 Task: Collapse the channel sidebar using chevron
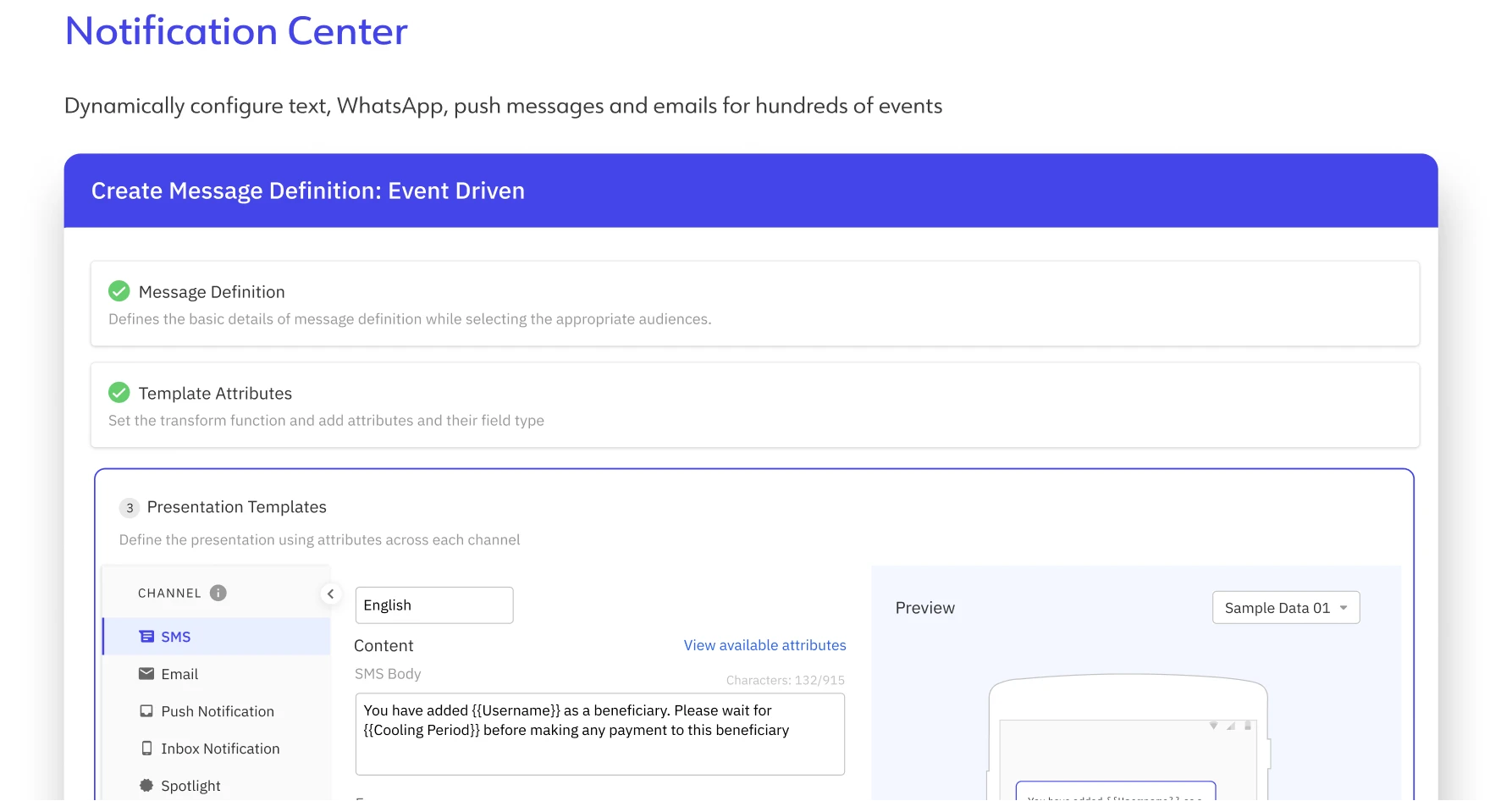[331, 594]
